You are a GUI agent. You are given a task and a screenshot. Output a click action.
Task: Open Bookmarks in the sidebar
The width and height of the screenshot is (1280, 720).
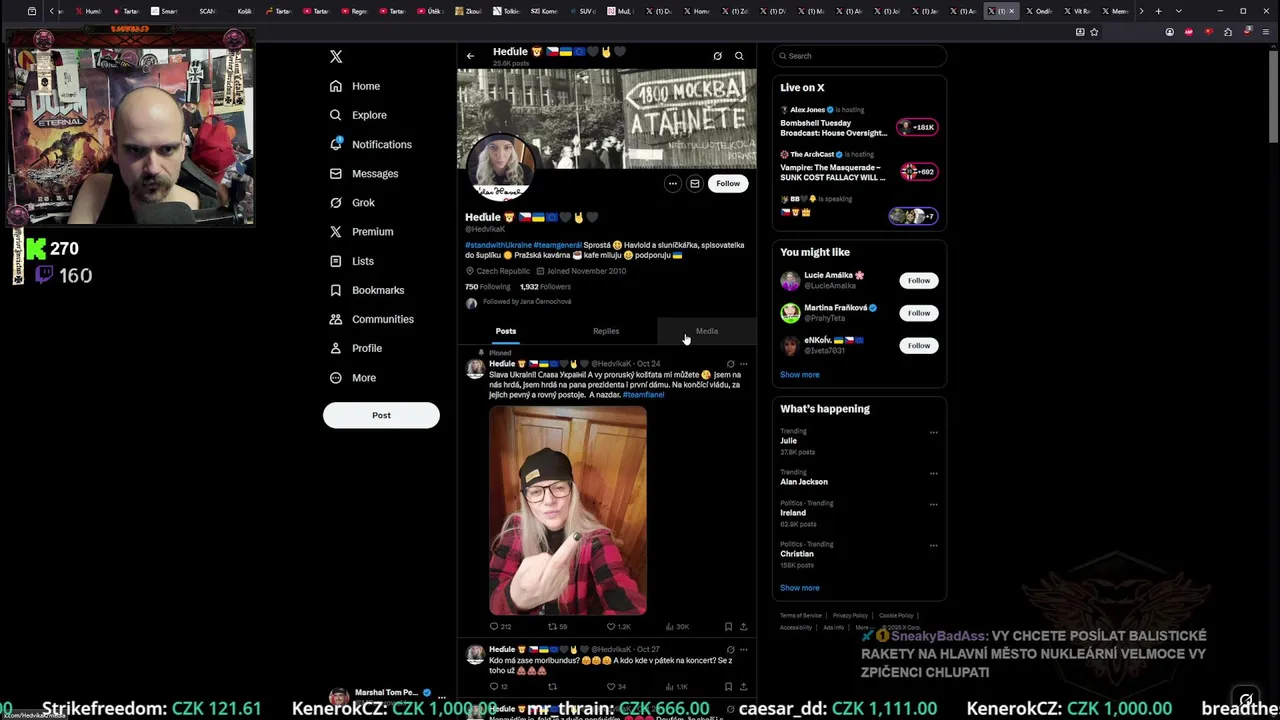pyautogui.click(x=367, y=290)
